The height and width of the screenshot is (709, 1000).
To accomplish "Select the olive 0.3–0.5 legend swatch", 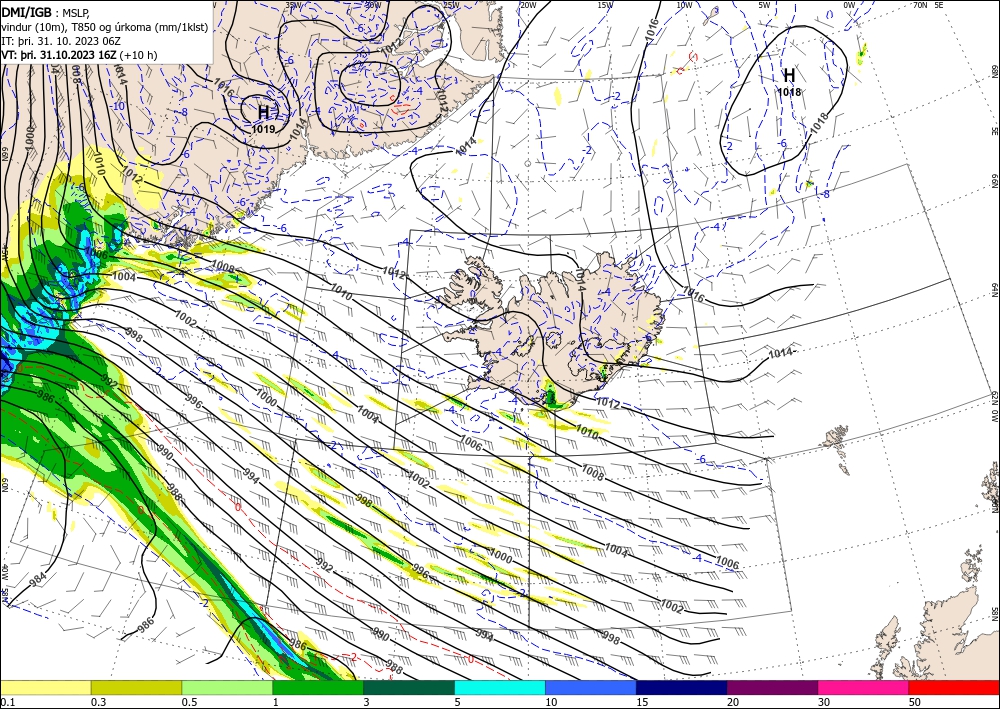I will click(x=136, y=687).
